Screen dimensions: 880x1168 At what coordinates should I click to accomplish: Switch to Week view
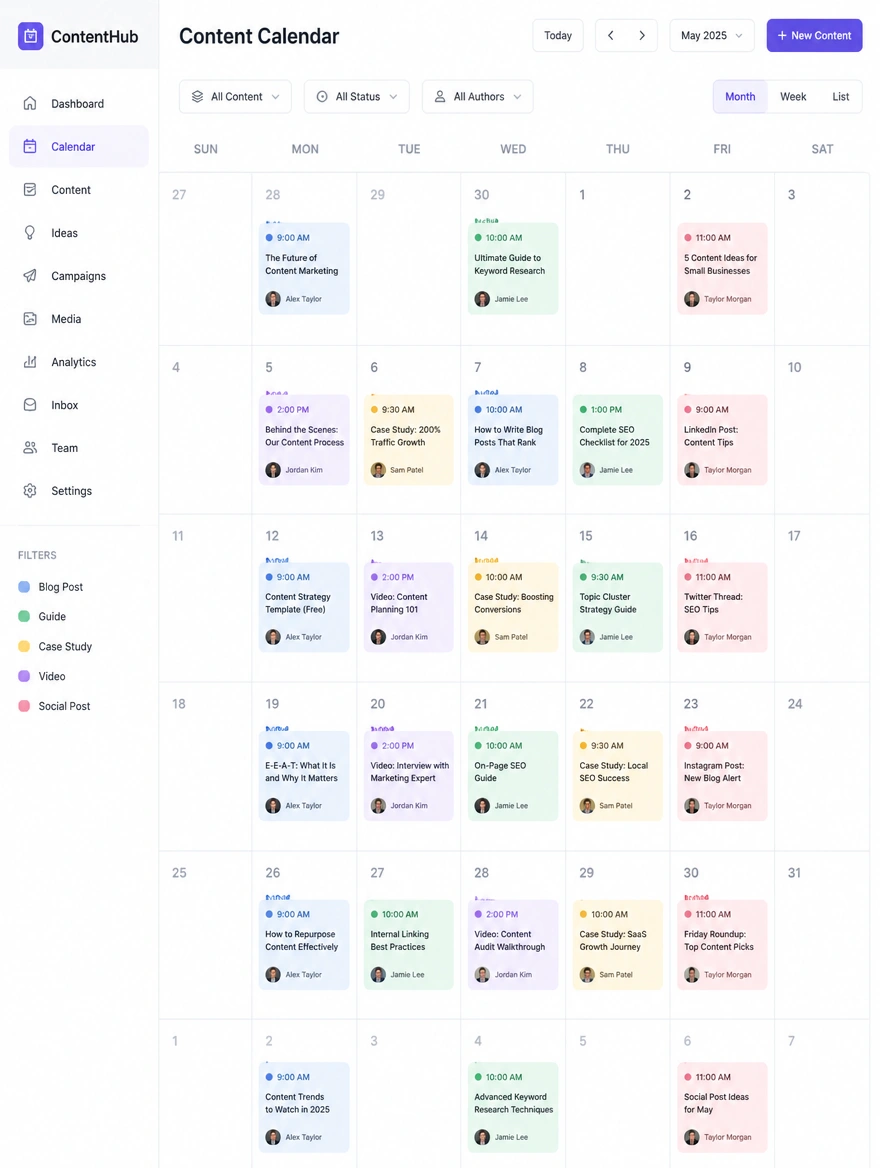tap(793, 97)
